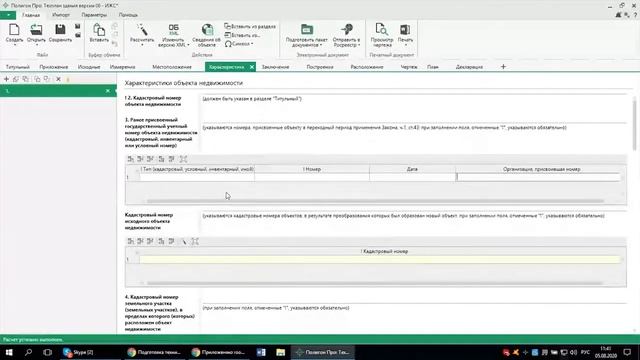Go to the Построения section tab
Viewport: 640px width, 360px height.
pos(320,67)
